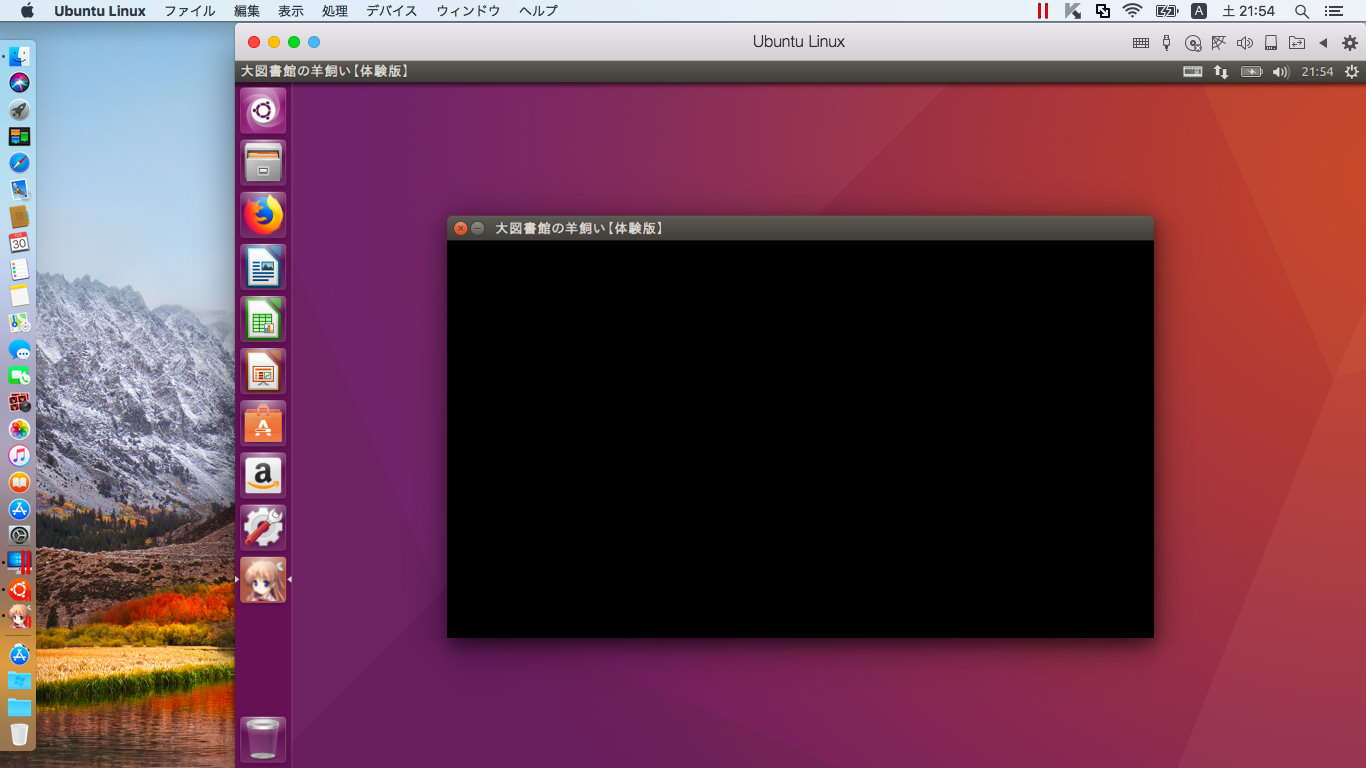Open LibreOffice Impress in Ubuntu launcher
Image resolution: width=1366 pixels, height=768 pixels.
263,371
